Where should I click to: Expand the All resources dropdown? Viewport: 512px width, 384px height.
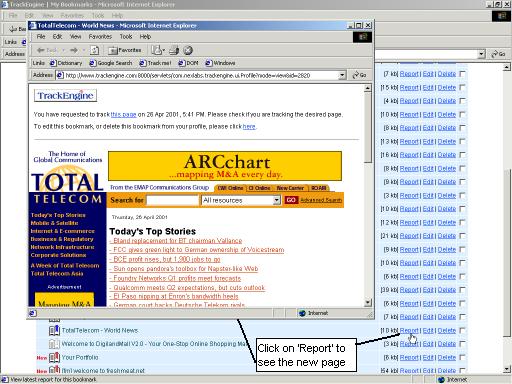[277, 200]
